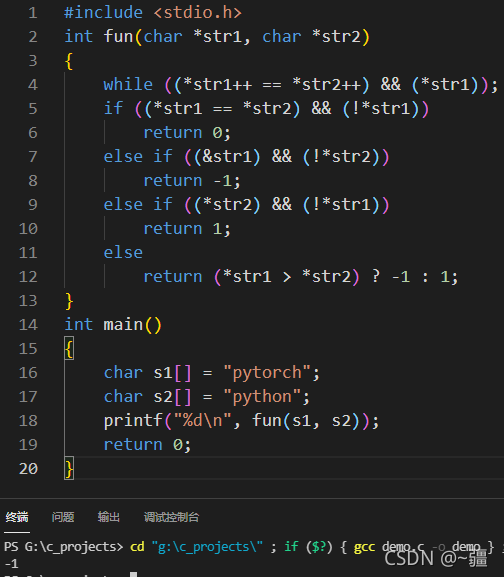Click line number 4 in the gutter
The height and width of the screenshot is (577, 504).
click(33, 85)
